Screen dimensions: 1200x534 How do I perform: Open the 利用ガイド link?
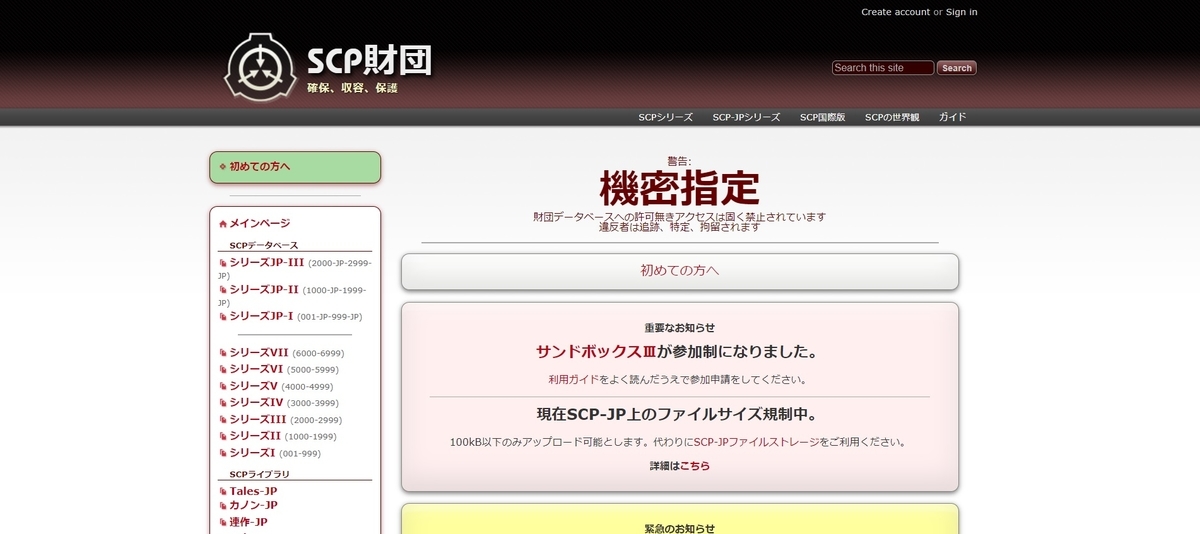576,380
